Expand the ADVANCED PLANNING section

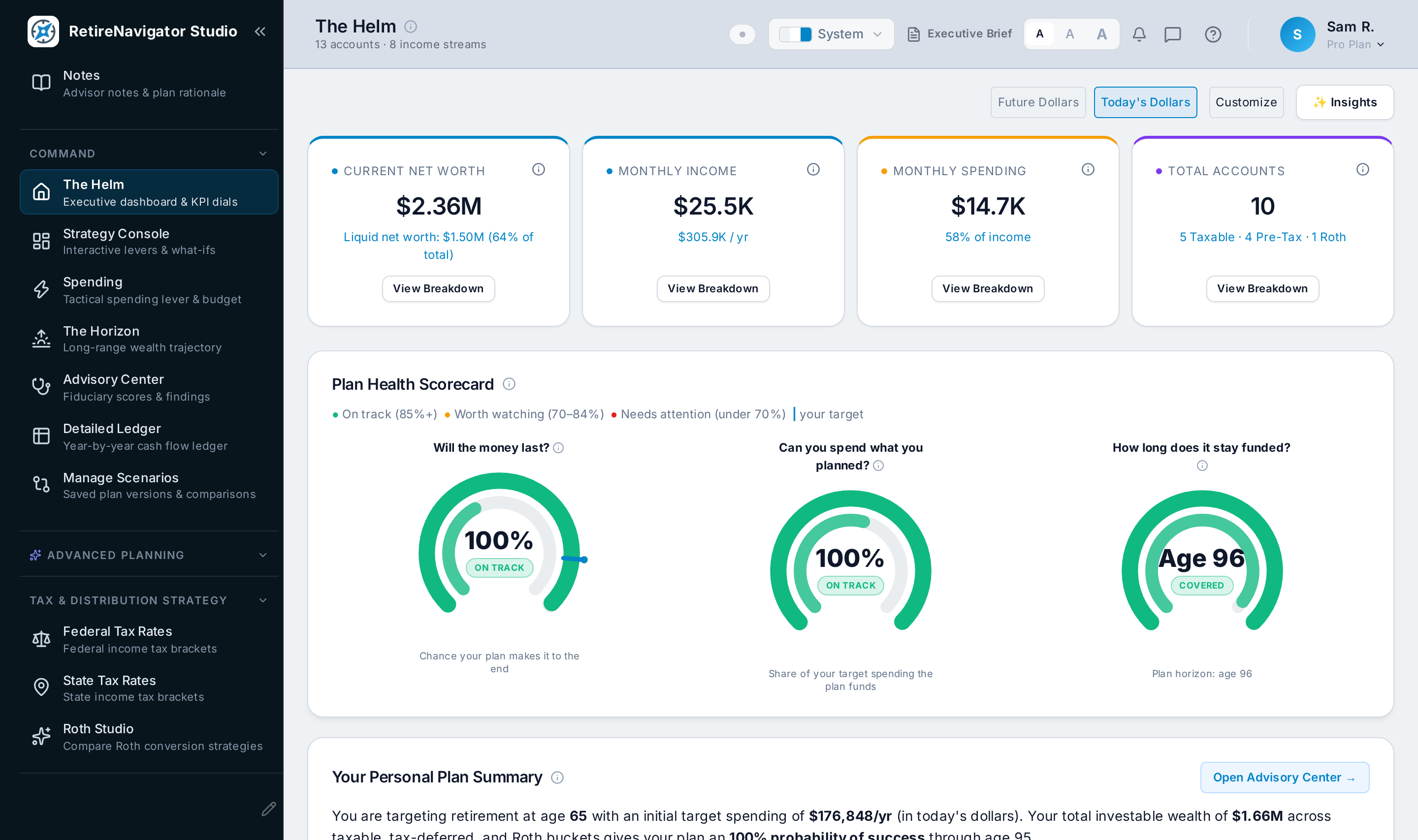(148, 555)
